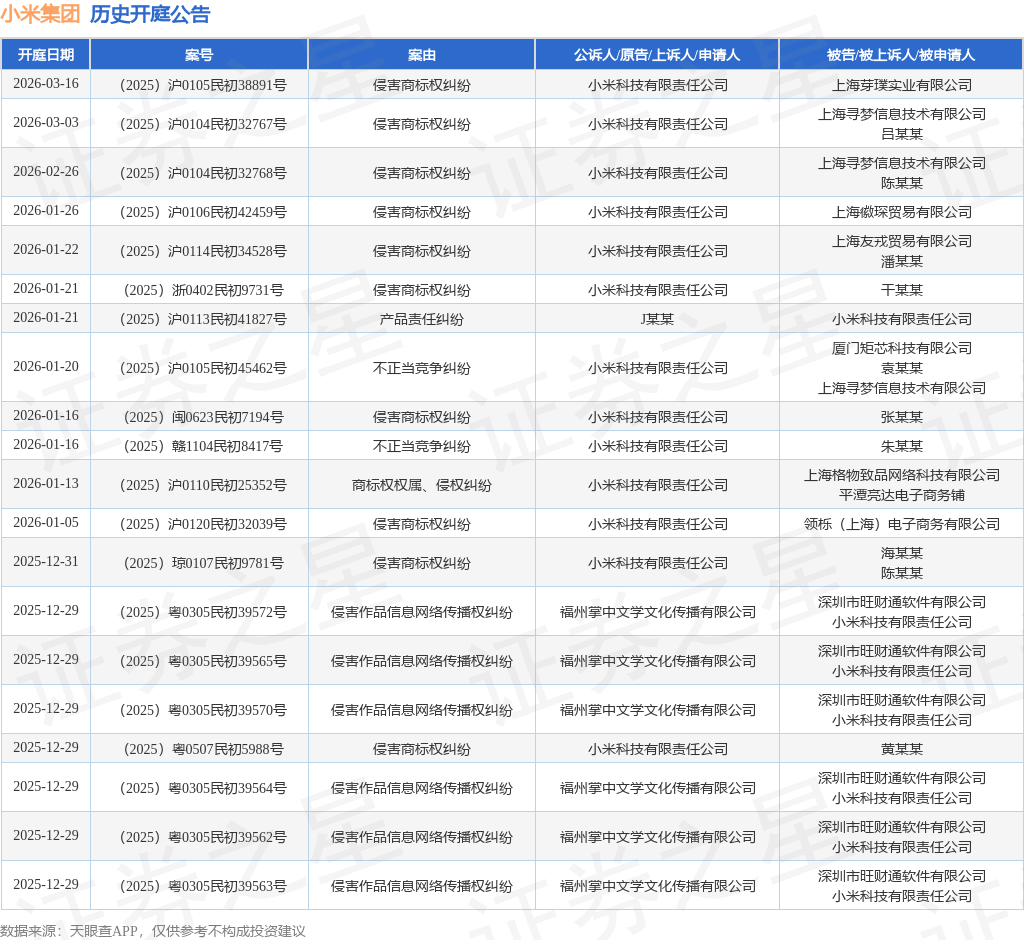Click case number 沪0105民初38891号
Screen dimensions: 1024x940
click(x=227, y=85)
